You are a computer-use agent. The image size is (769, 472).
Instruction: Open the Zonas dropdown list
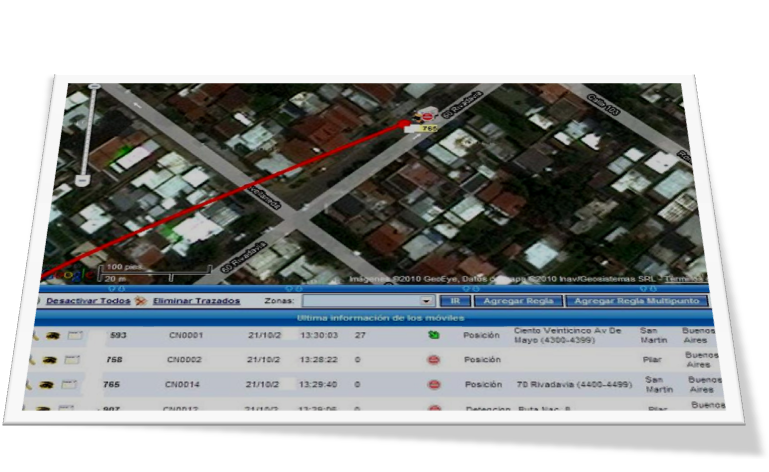click(426, 301)
